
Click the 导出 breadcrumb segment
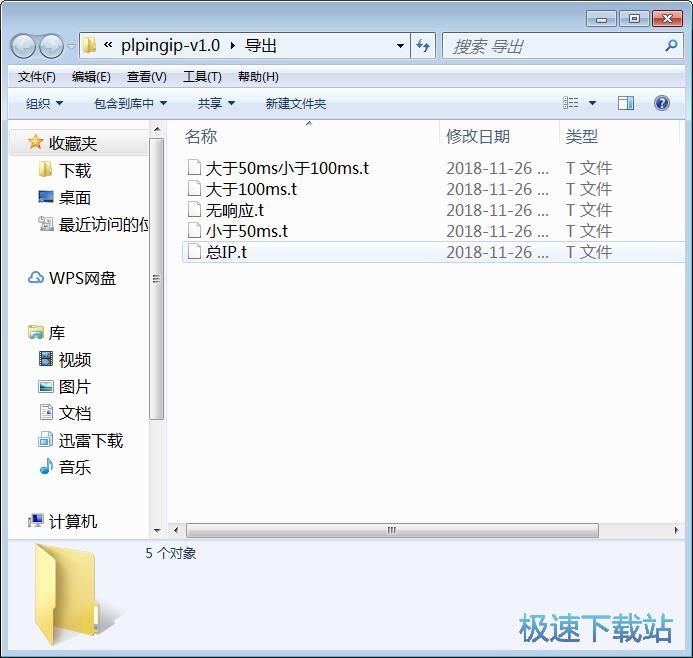pos(261,45)
